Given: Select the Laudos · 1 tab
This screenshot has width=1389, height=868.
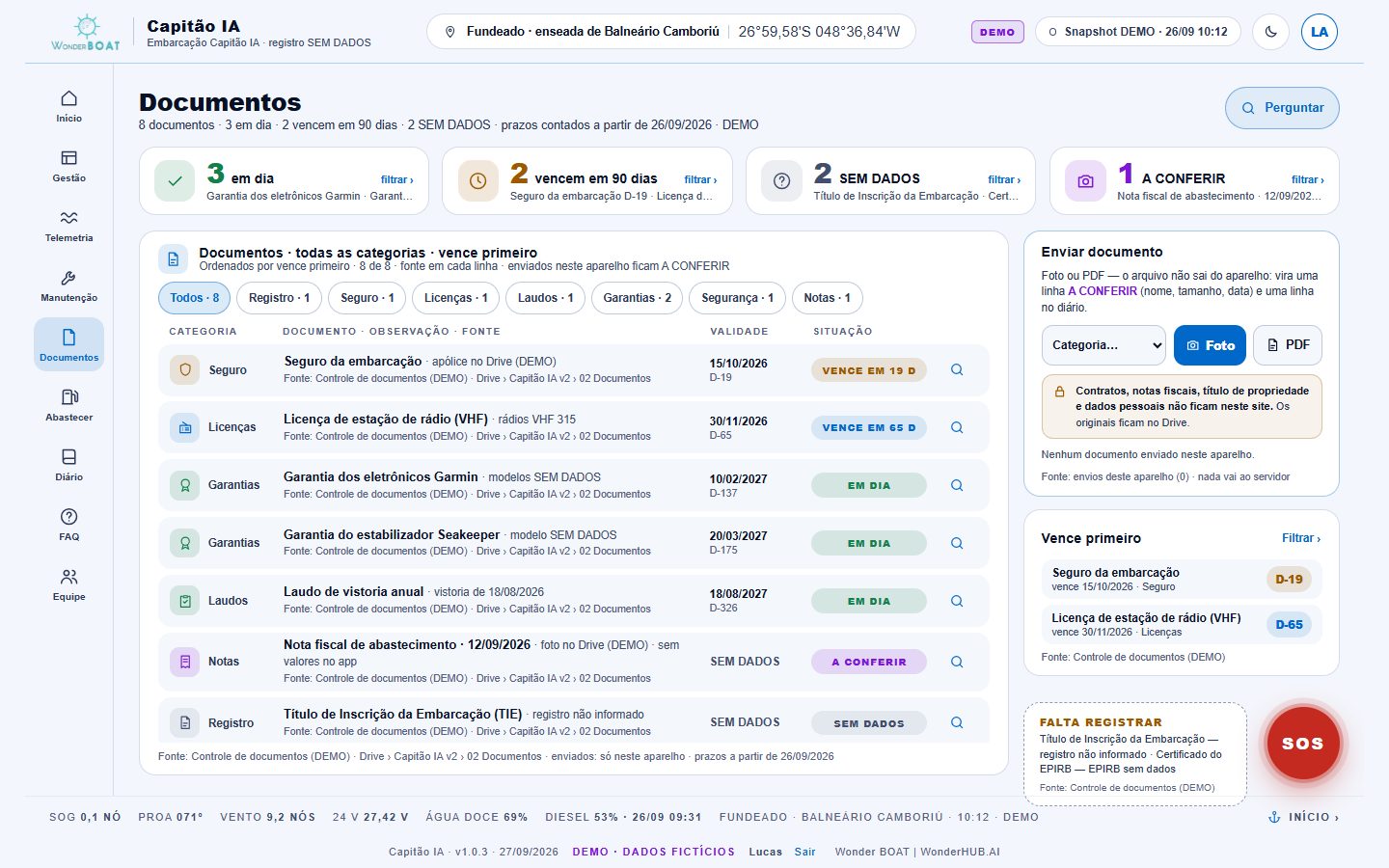Looking at the screenshot, I should pos(546,298).
